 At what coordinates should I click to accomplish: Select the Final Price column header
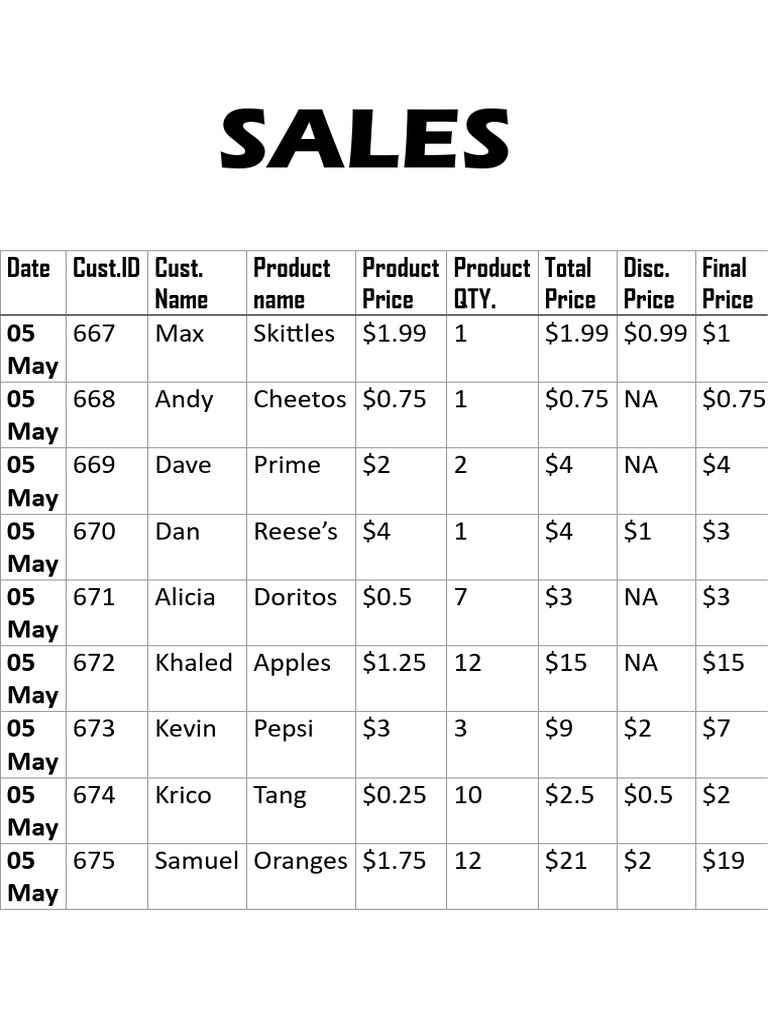tap(727, 283)
